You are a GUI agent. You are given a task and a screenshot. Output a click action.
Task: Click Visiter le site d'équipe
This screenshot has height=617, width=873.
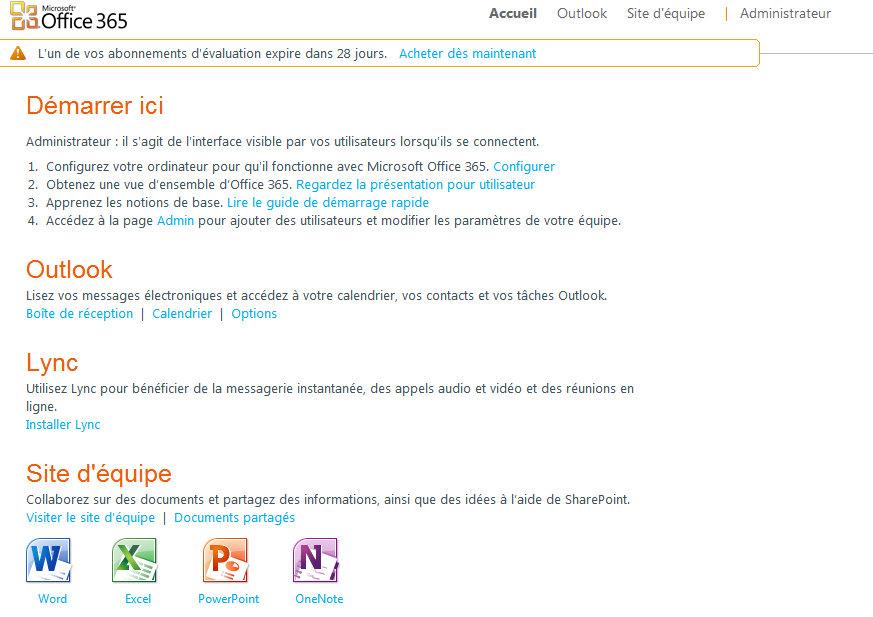tap(90, 517)
